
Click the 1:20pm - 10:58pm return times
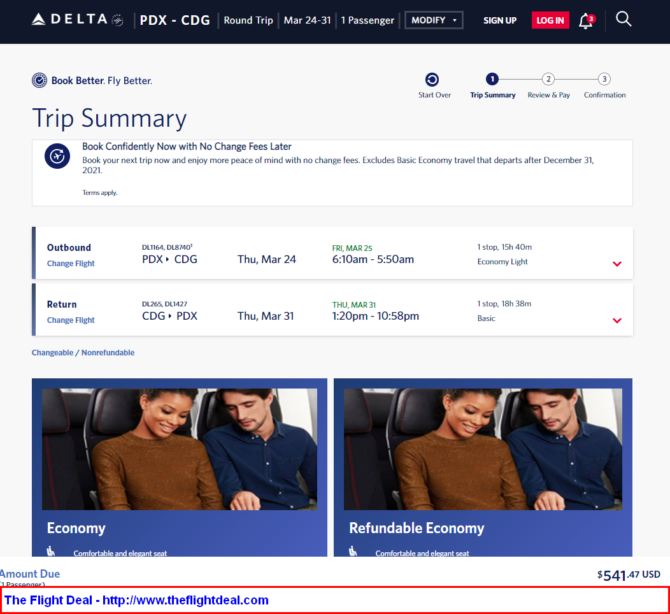point(376,316)
